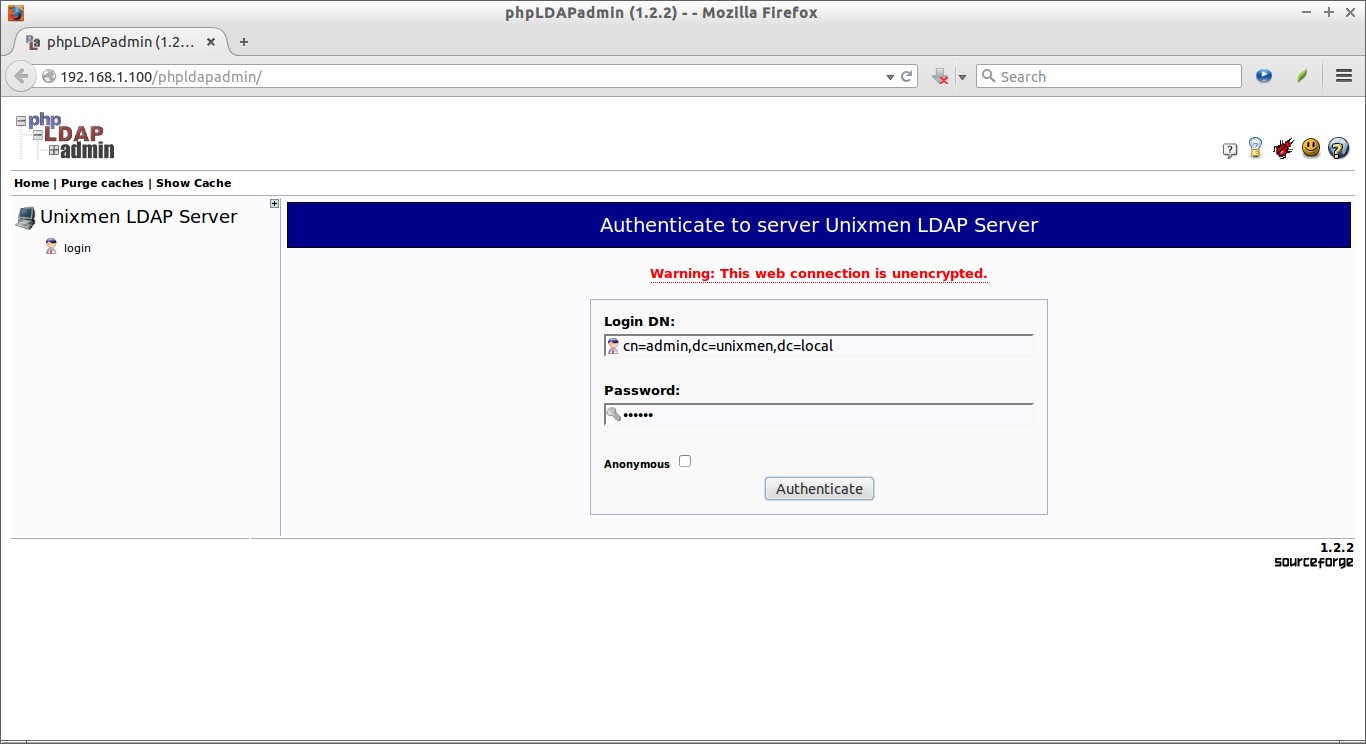Open the forum speech-bubble question icon

(x=1230, y=150)
